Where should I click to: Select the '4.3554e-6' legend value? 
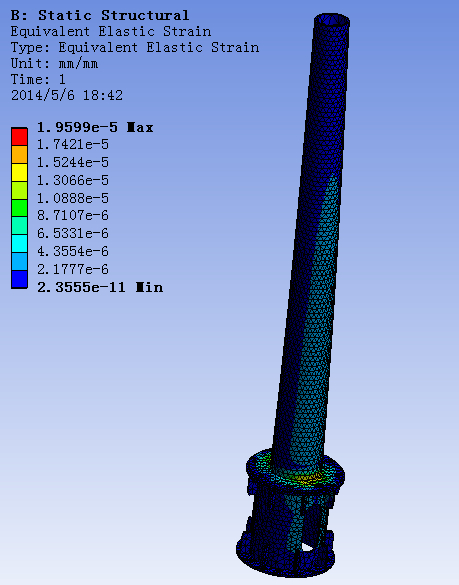[x=73, y=251]
